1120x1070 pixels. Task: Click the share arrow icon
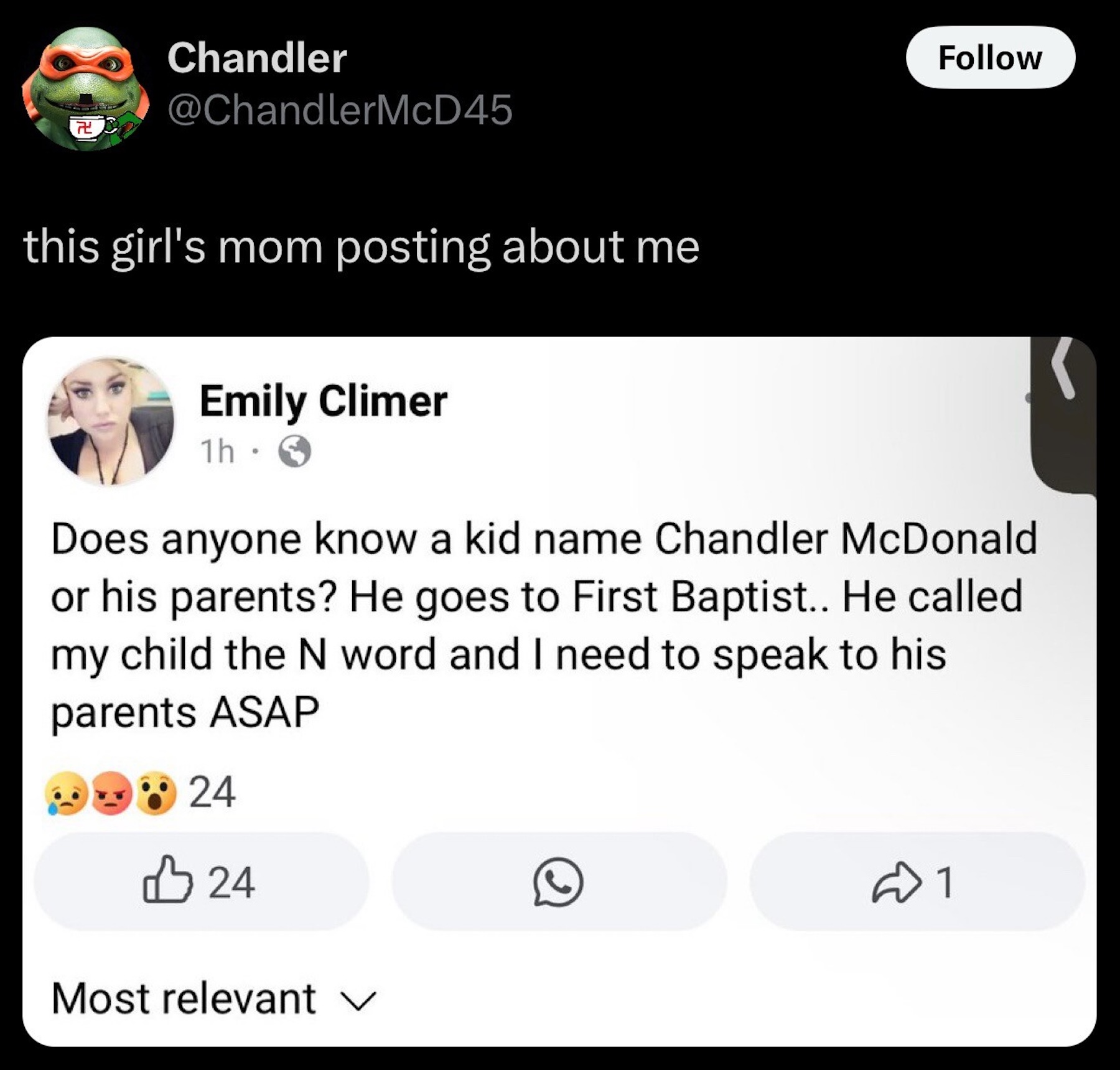click(896, 882)
